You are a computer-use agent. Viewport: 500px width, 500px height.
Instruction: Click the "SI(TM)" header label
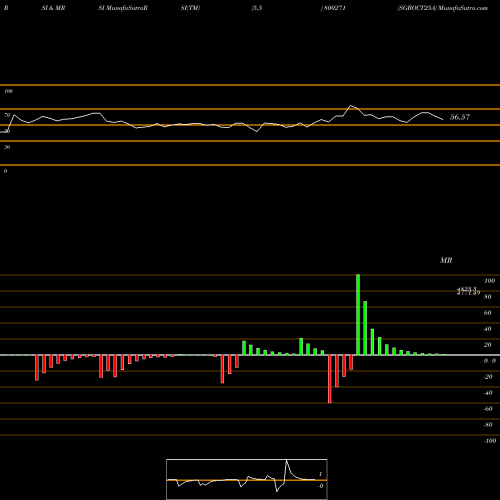(190, 8)
